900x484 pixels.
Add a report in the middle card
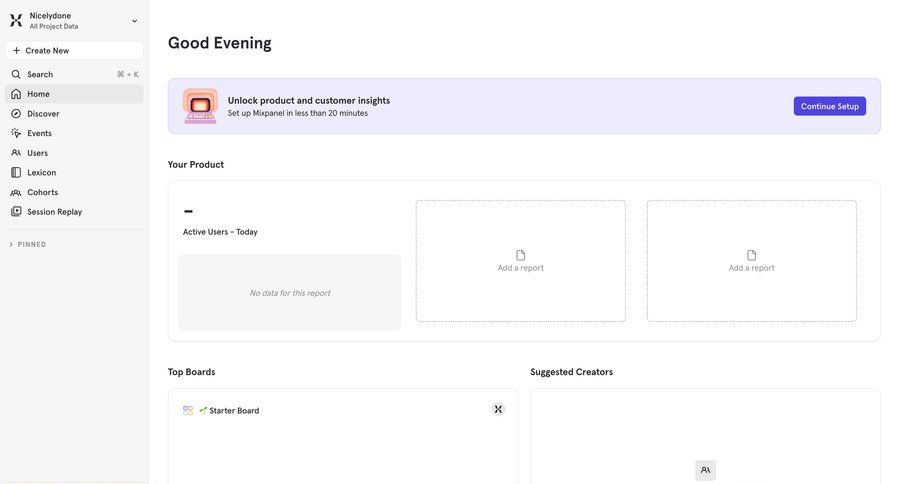coord(520,261)
